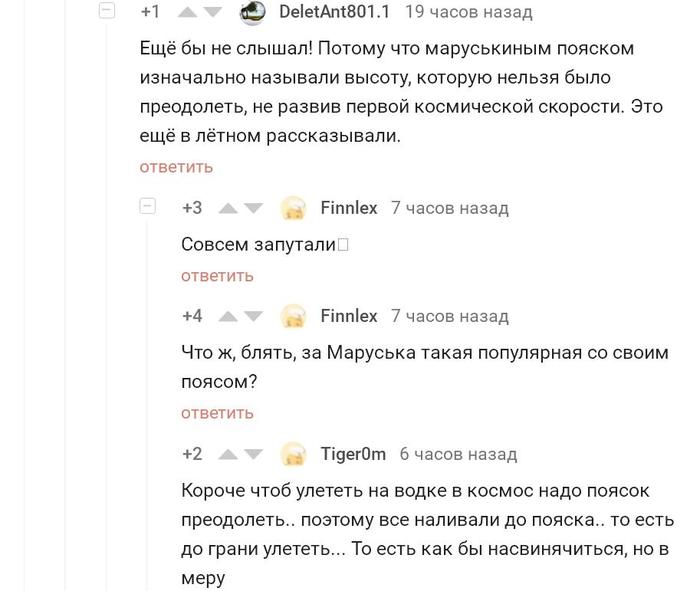Upvote Tiger0m's comment

228,454
